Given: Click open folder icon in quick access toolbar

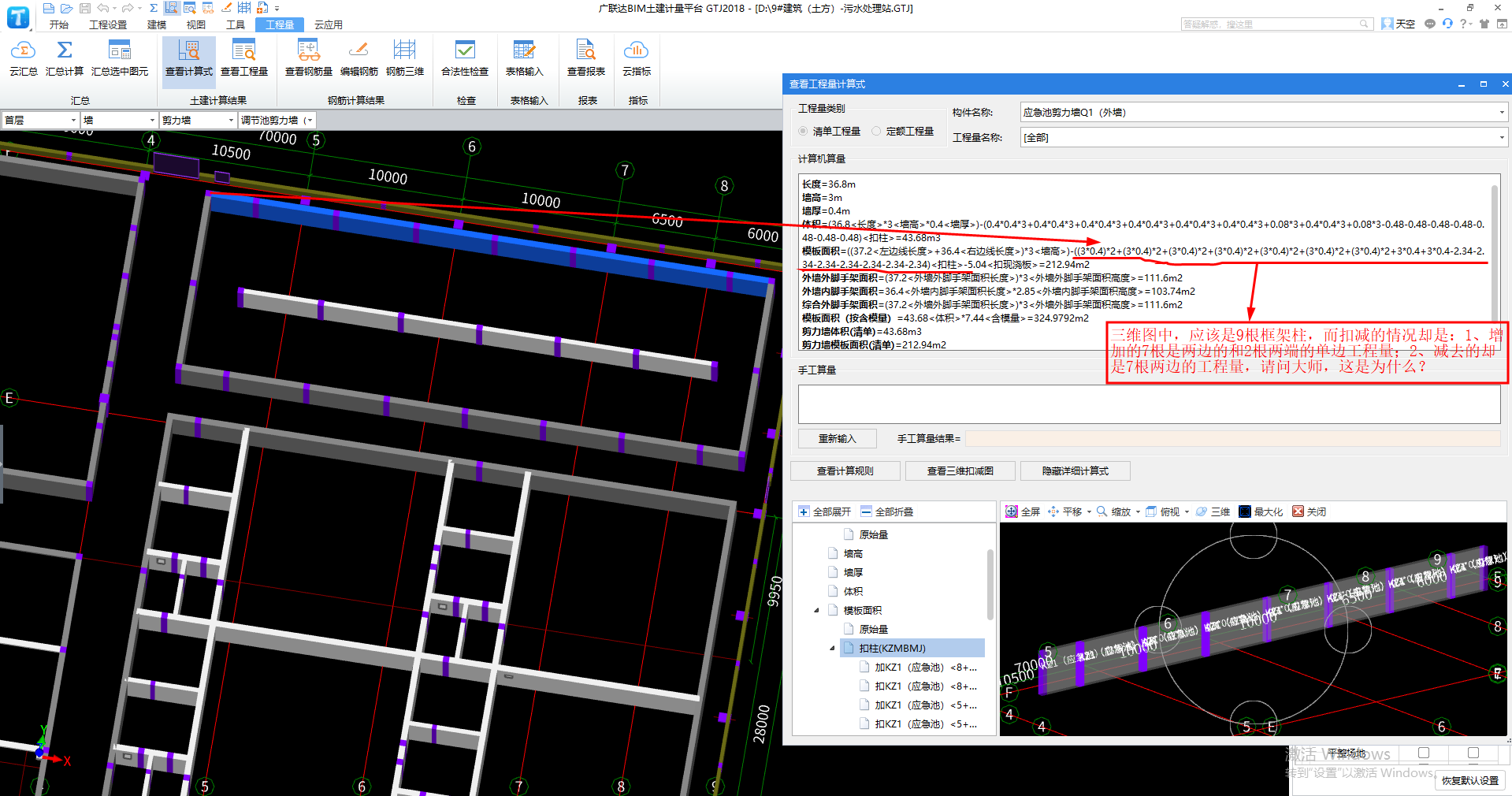Looking at the screenshot, I should (x=67, y=8).
